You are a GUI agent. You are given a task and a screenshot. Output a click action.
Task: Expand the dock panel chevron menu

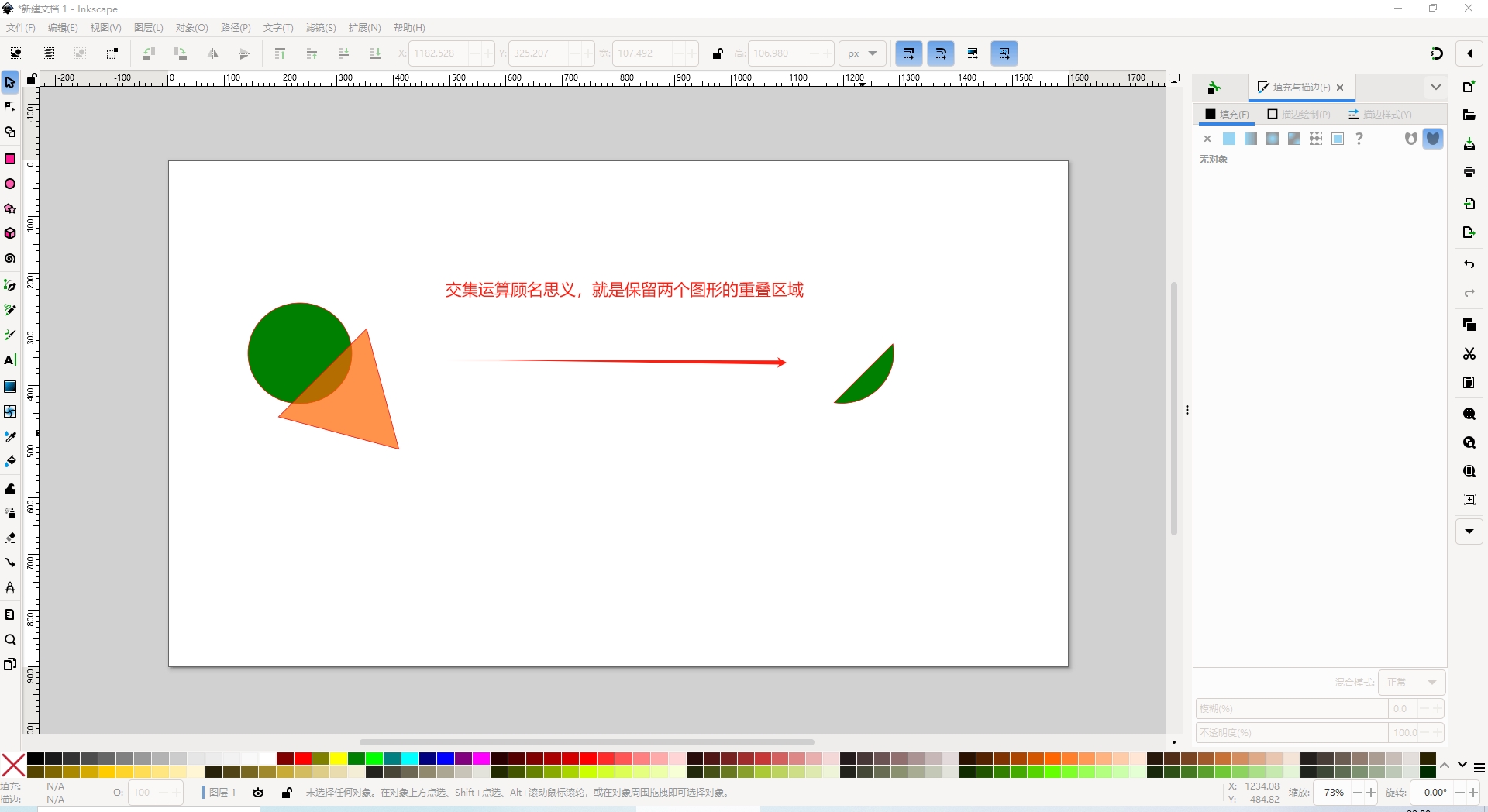(x=1435, y=88)
